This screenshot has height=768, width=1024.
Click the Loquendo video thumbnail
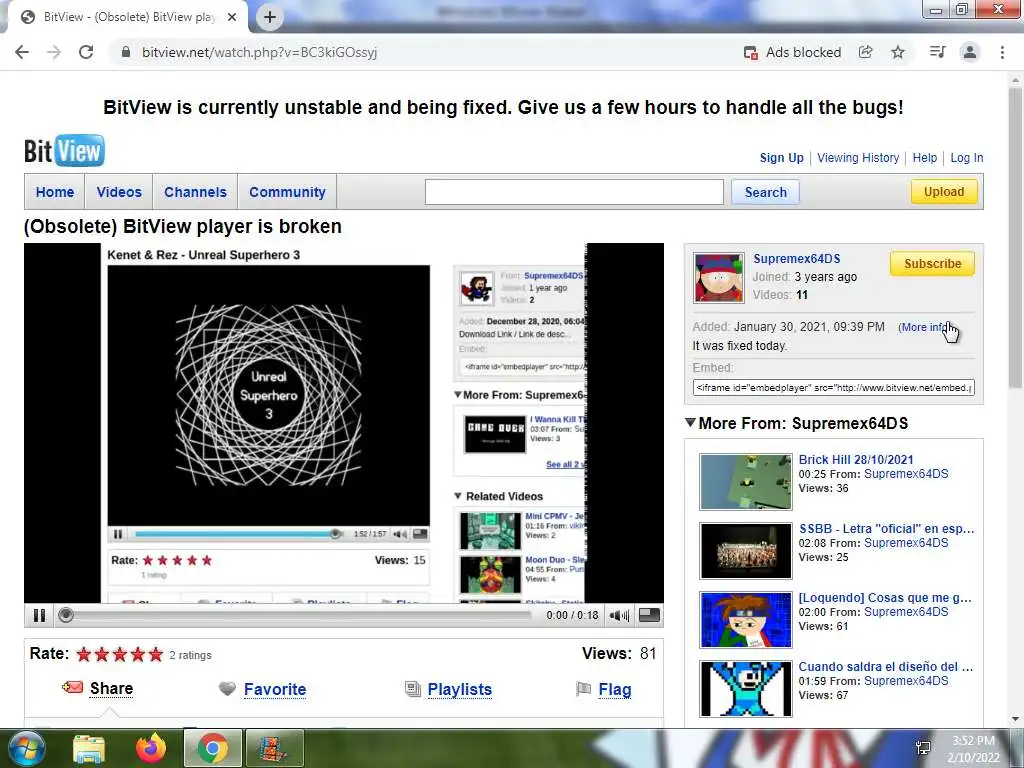745,620
